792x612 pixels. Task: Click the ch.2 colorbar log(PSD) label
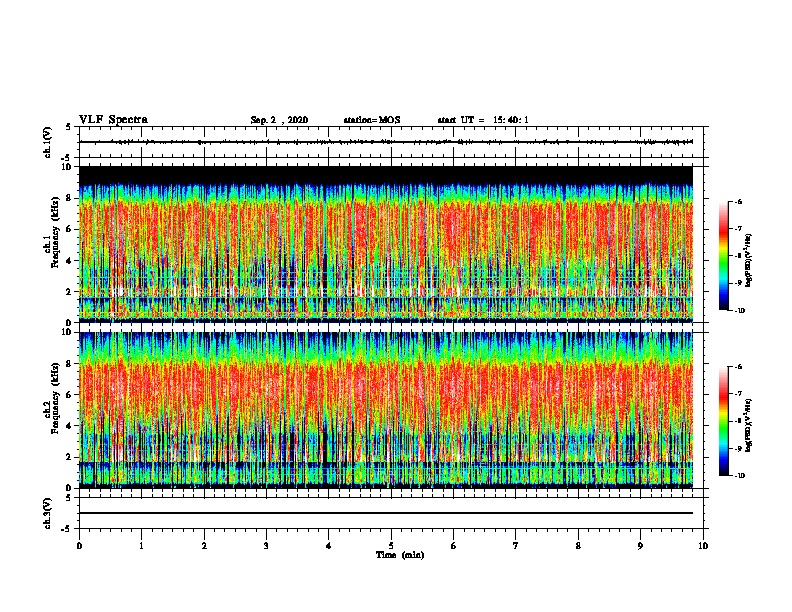click(x=748, y=426)
